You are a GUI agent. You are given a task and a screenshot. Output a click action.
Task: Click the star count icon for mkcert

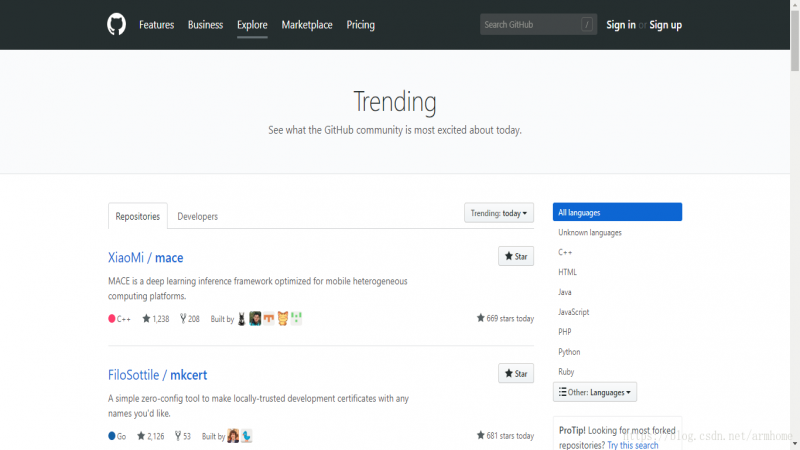(141, 436)
